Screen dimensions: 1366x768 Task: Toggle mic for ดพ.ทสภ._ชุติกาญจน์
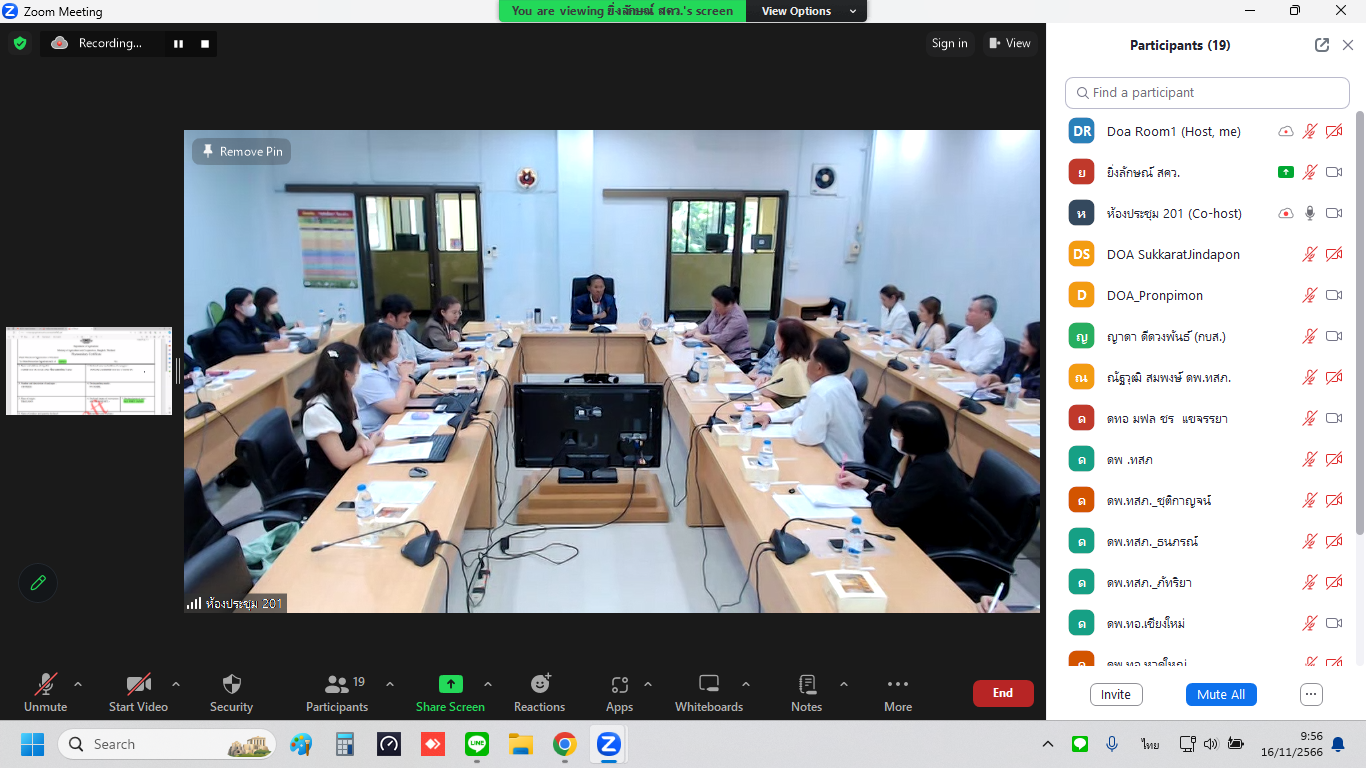coord(1310,500)
